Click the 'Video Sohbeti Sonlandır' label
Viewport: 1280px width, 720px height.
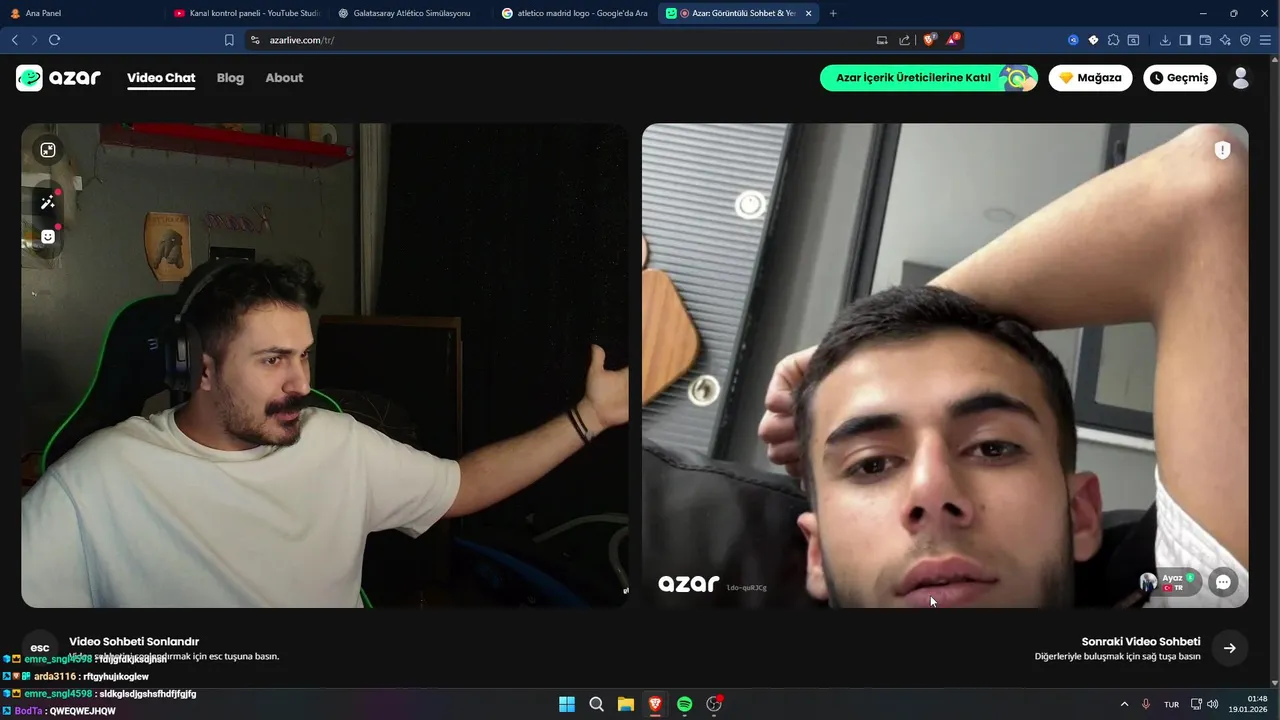click(x=134, y=642)
